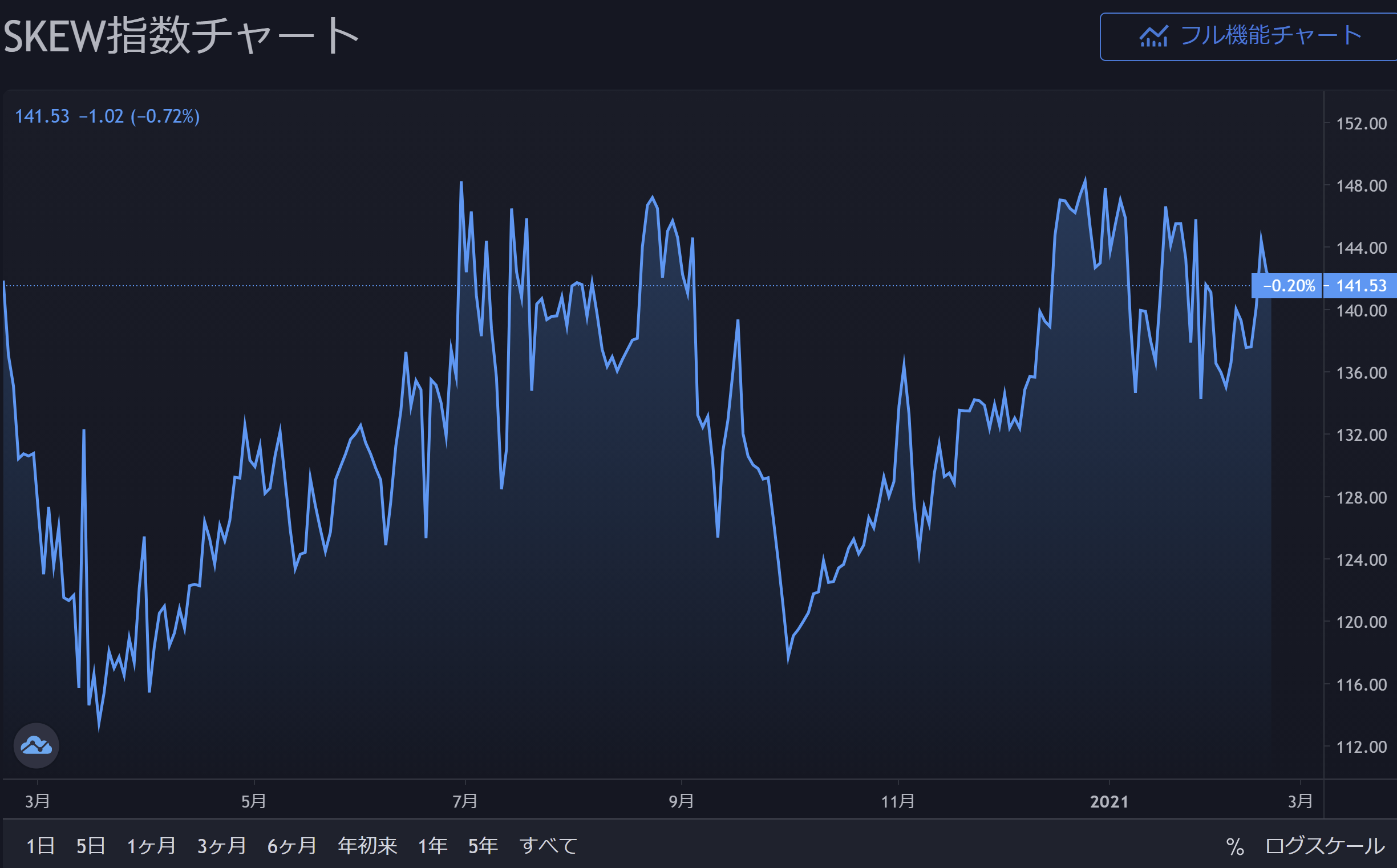Choose the 6ヶ月 range
1397x868 pixels.
click(x=291, y=846)
